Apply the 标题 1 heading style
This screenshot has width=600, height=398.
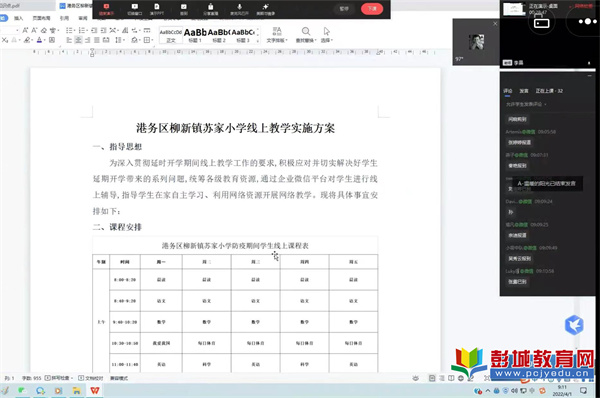pyautogui.click(x=195, y=35)
